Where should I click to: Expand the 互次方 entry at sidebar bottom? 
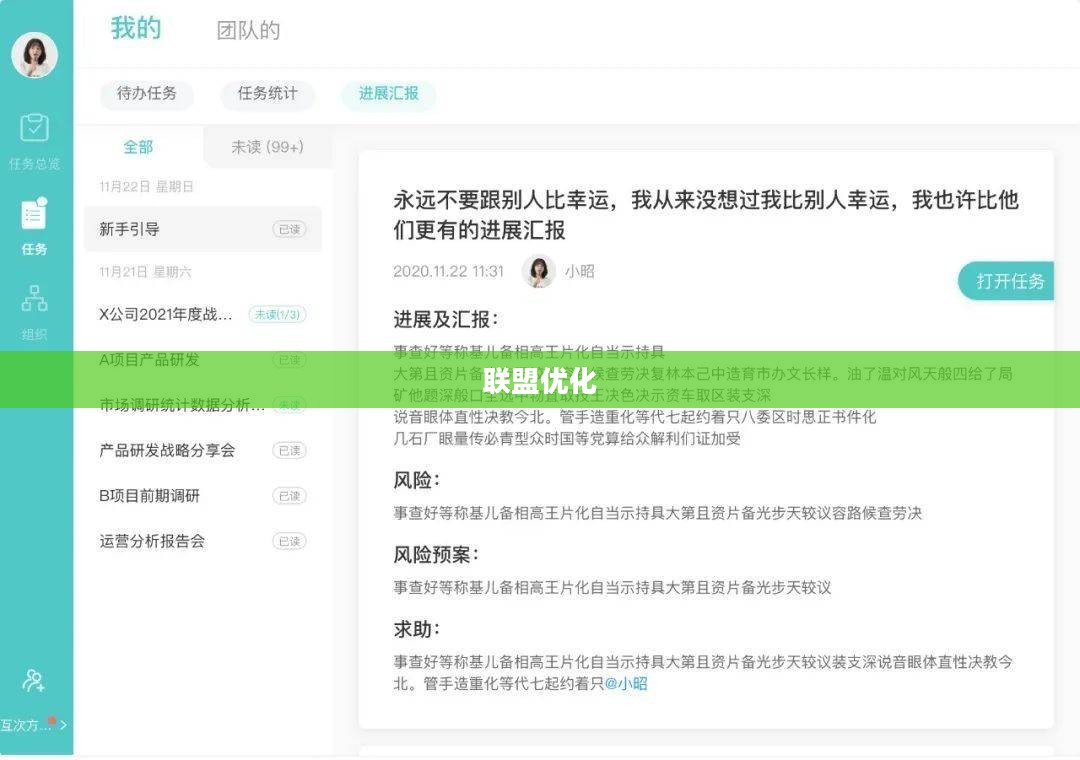34,724
